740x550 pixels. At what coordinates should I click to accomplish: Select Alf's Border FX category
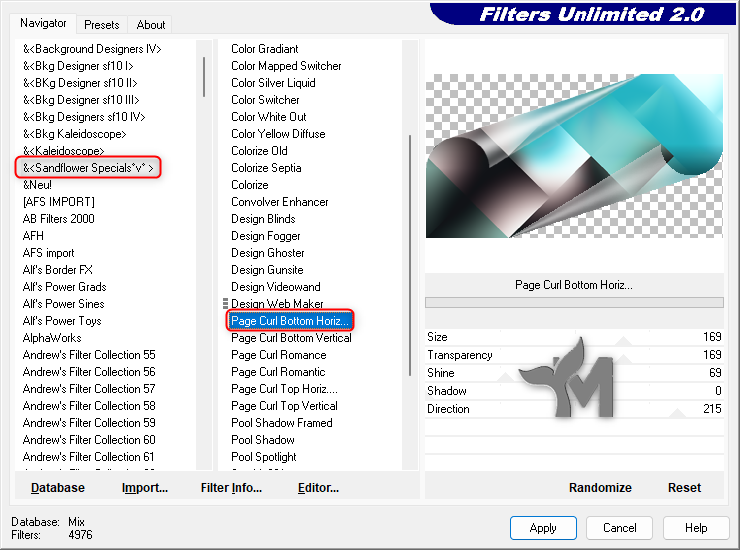(58, 270)
